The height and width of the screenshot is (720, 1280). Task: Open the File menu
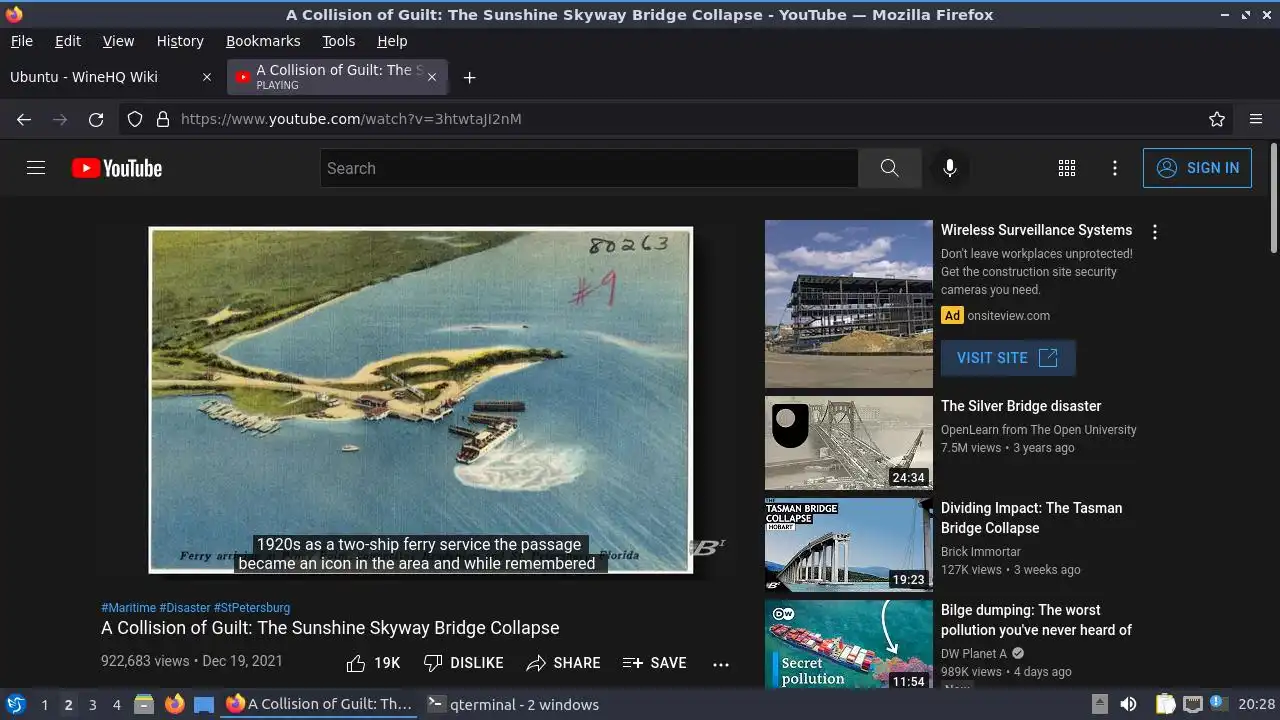pos(21,41)
